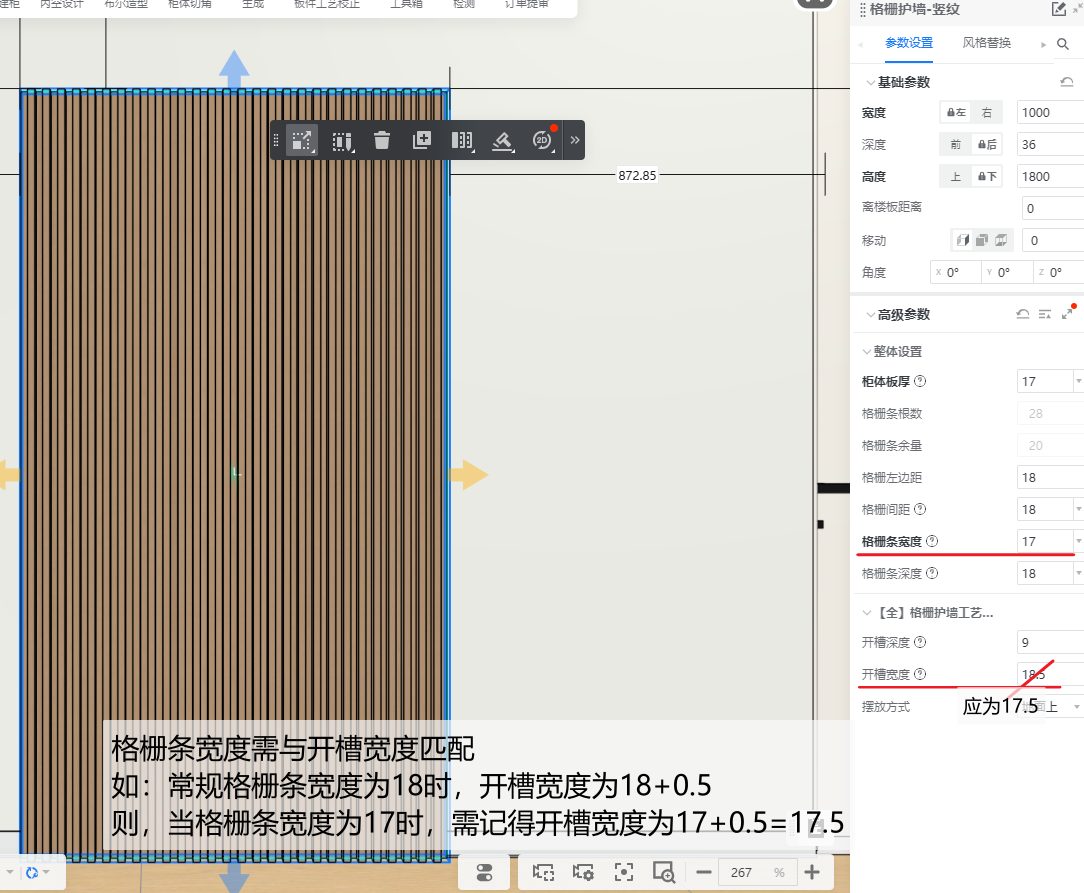Switch to the 风格替换 tab
The image size is (1084, 893).
coord(987,43)
